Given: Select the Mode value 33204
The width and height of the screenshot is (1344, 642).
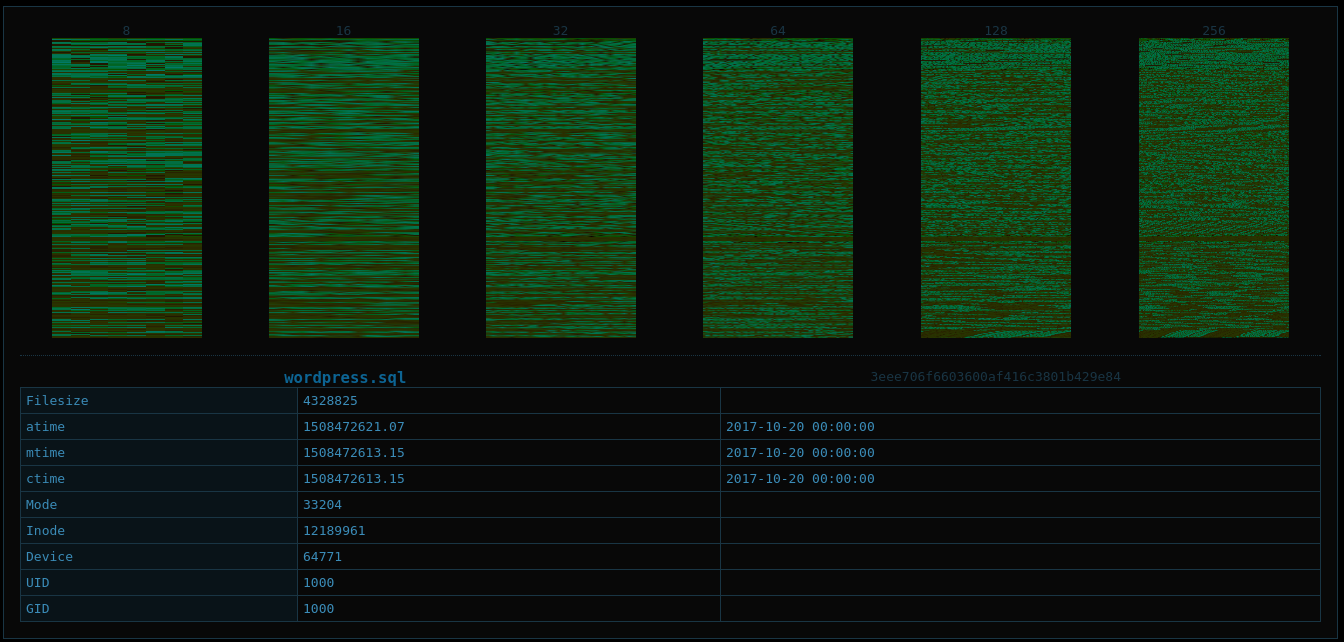Looking at the screenshot, I should [x=322, y=505].
